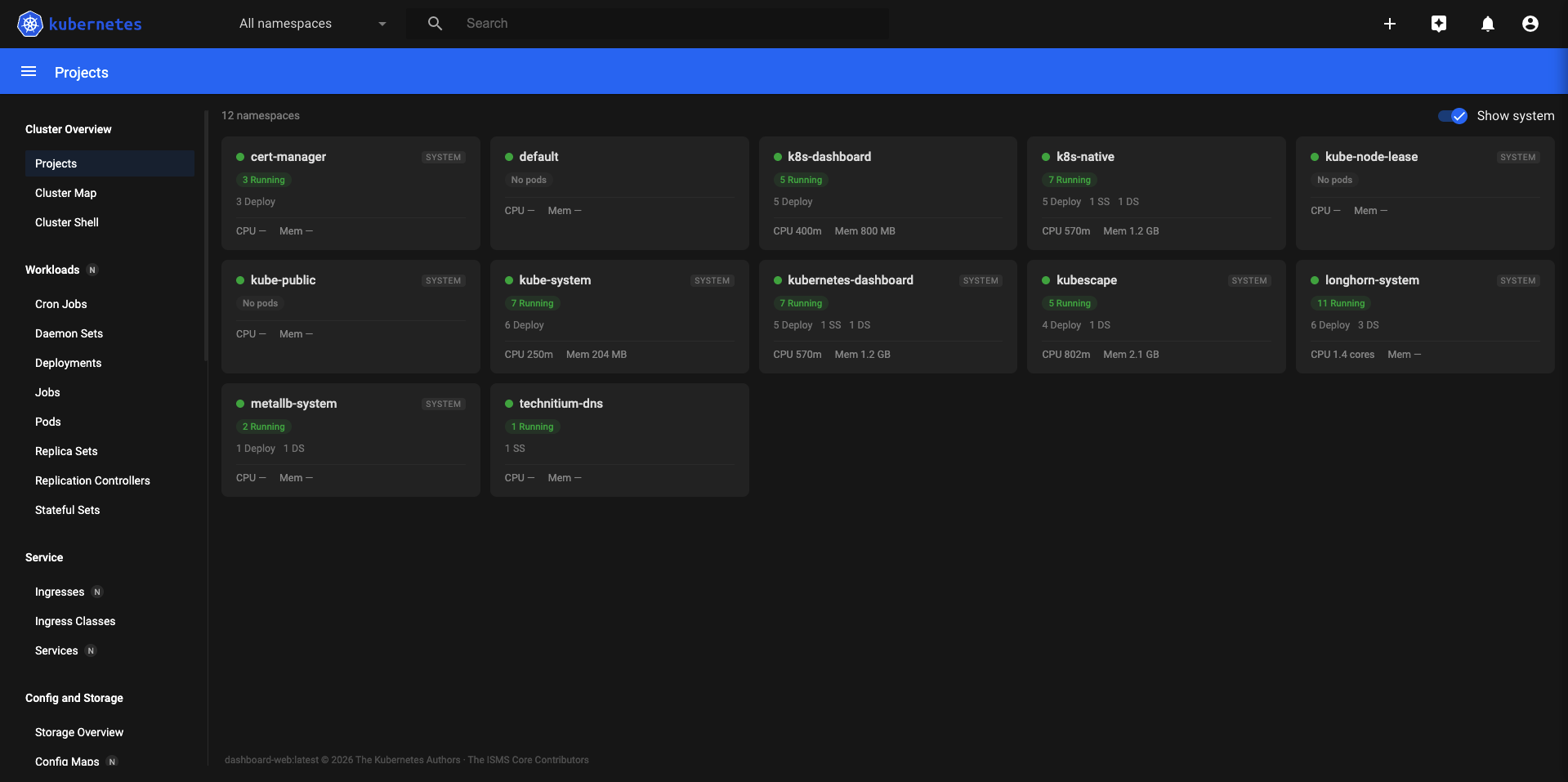
Task: Click the N badge next to Workloads
Action: coord(92,270)
